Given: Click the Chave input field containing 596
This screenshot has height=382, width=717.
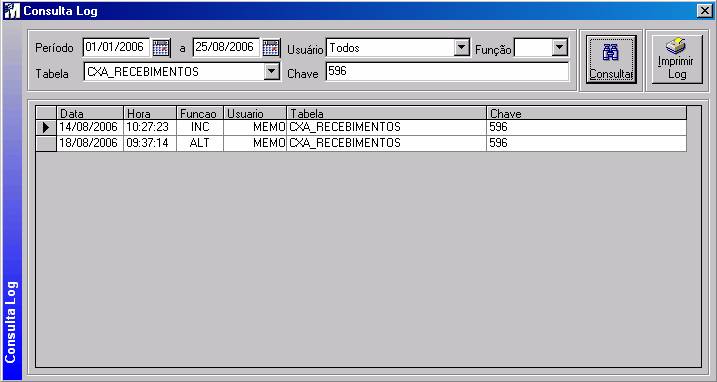Looking at the screenshot, I should click(x=447, y=71).
